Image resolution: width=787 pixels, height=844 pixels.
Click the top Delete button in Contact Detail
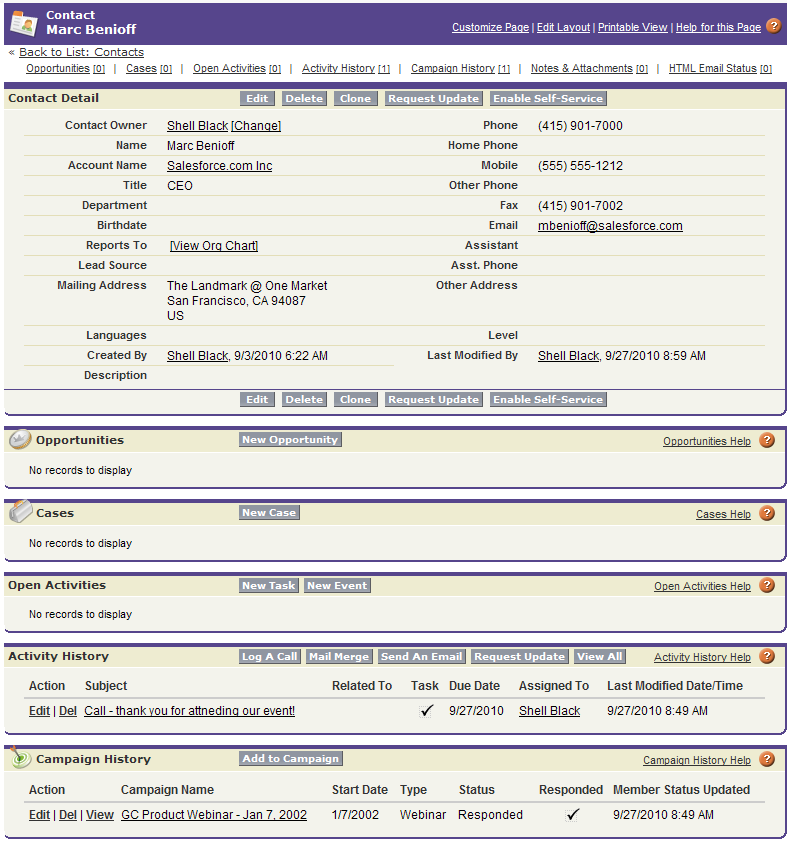click(x=304, y=99)
